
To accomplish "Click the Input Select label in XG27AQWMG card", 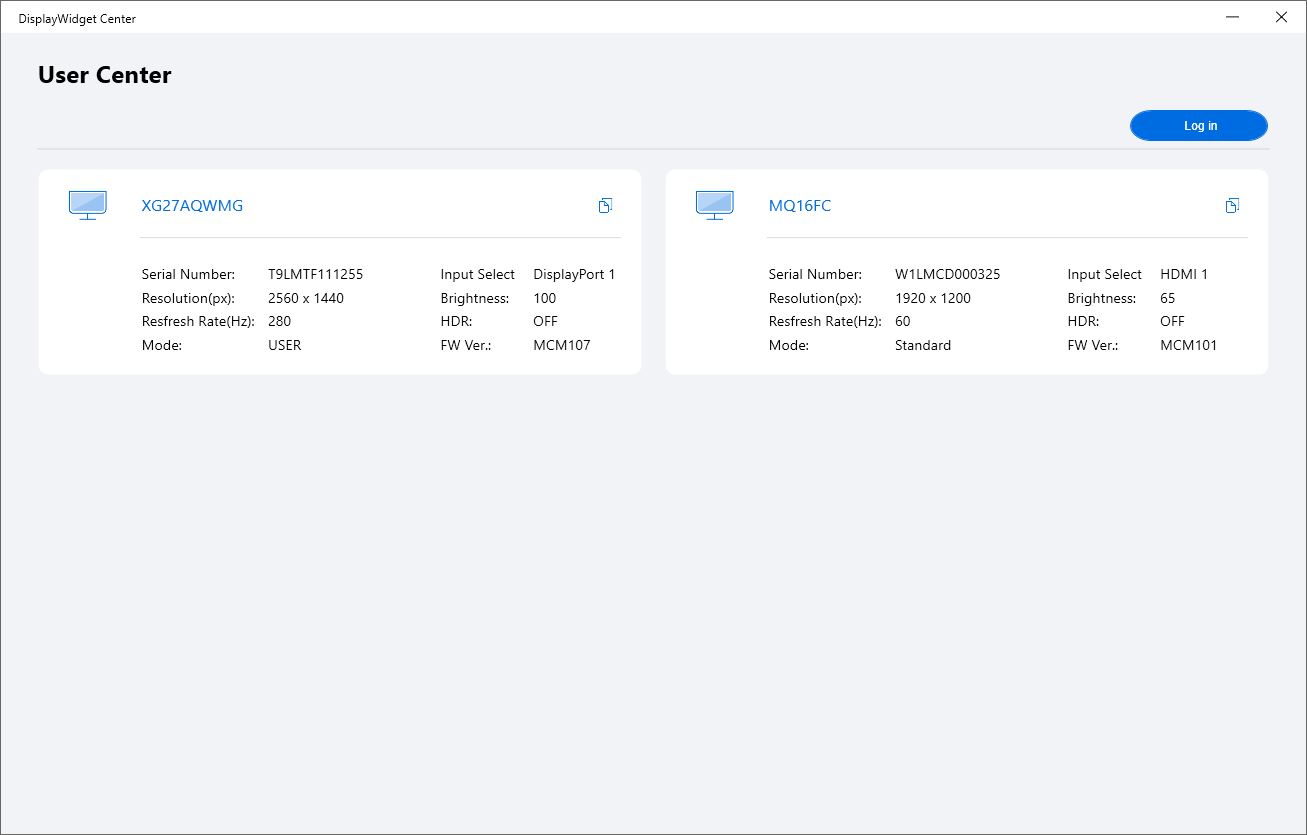I will 478,274.
